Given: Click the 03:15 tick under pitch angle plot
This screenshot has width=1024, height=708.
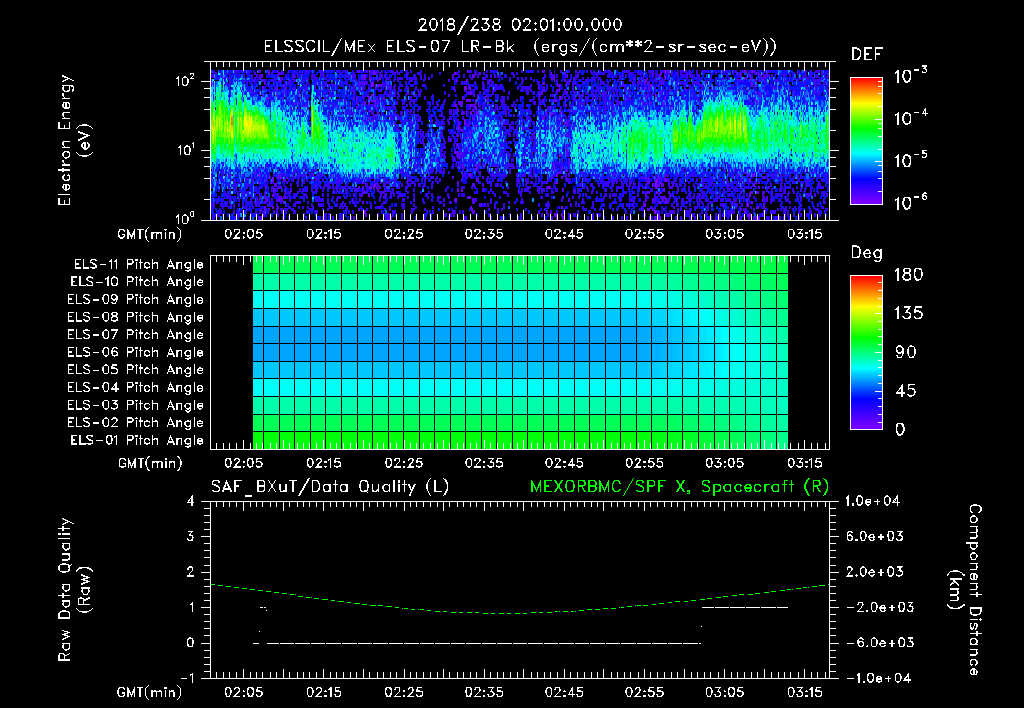Looking at the screenshot, I should 805,463.
